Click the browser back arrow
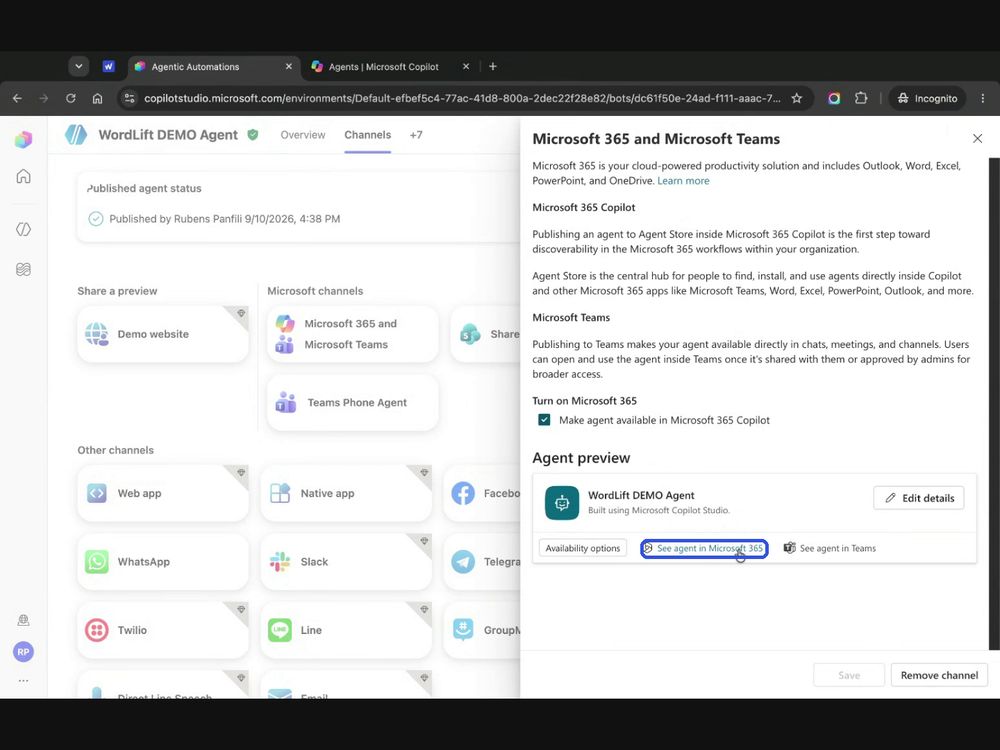Viewport: 1000px width, 750px height. point(17,98)
